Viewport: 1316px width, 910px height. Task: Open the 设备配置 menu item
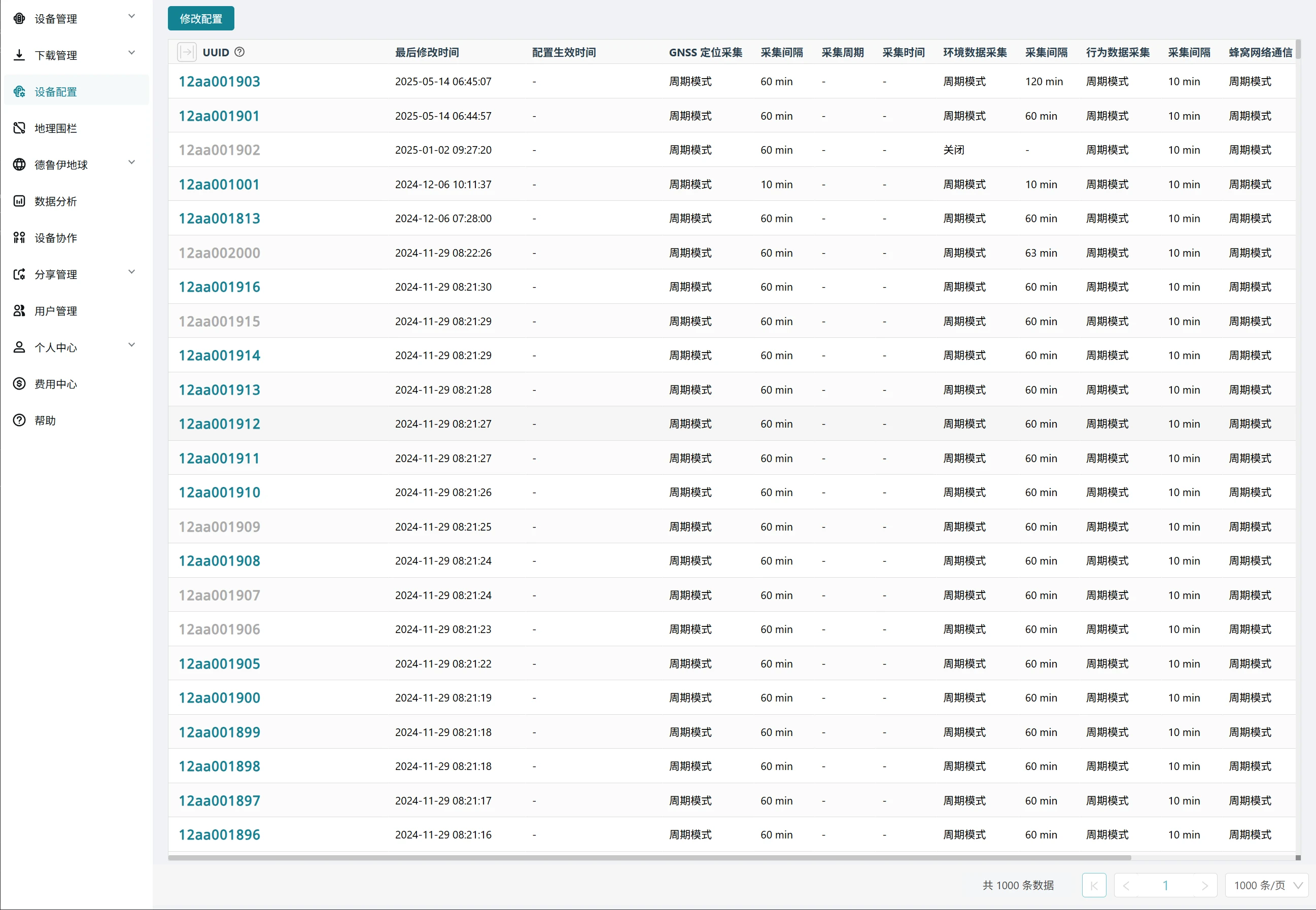point(55,92)
